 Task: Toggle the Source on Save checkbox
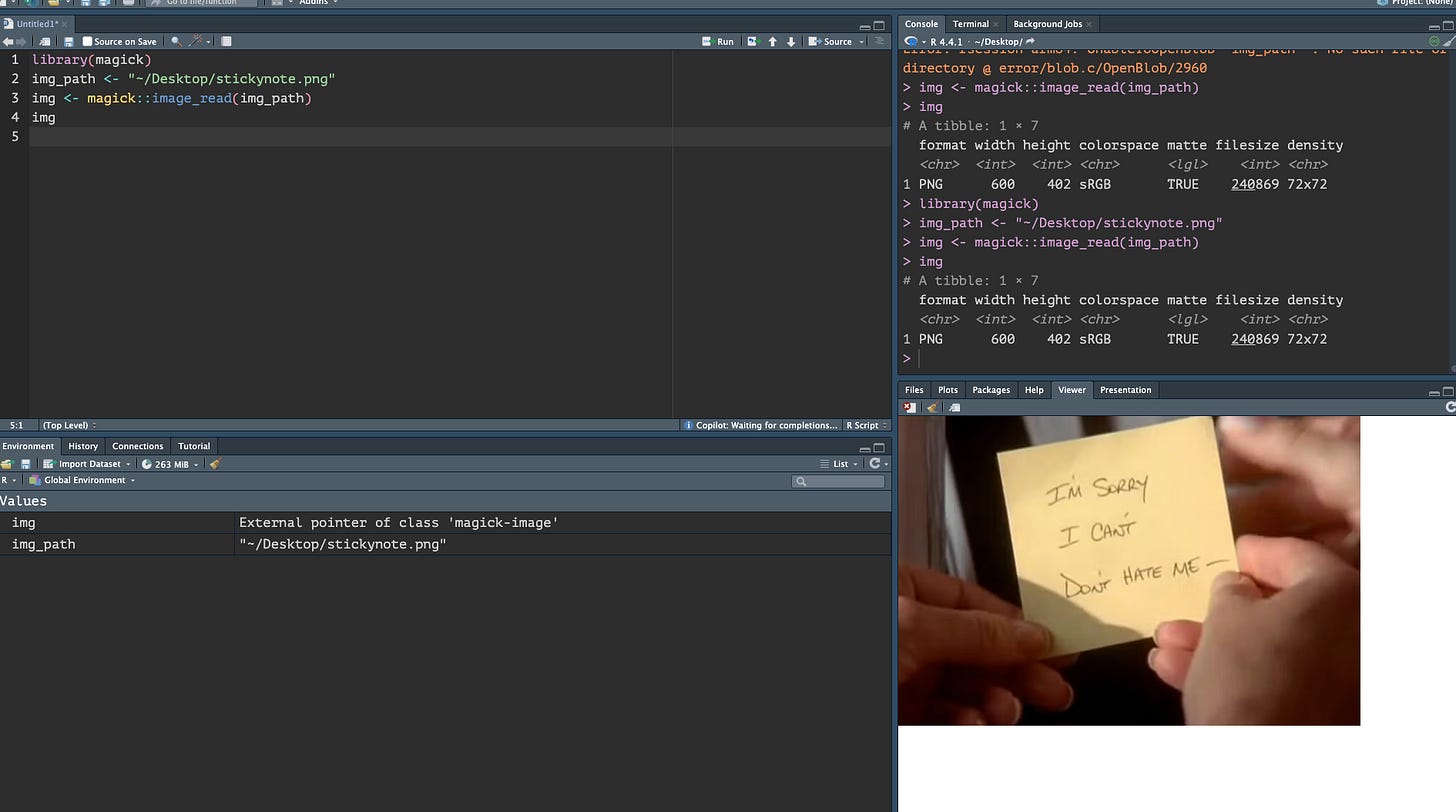coord(87,42)
